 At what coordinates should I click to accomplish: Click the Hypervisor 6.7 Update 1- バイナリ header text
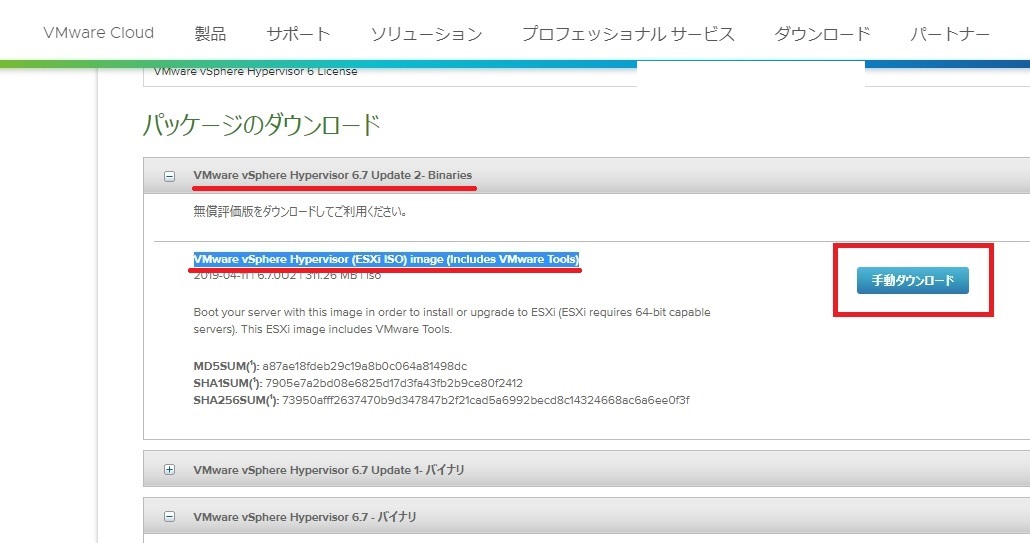coord(328,469)
